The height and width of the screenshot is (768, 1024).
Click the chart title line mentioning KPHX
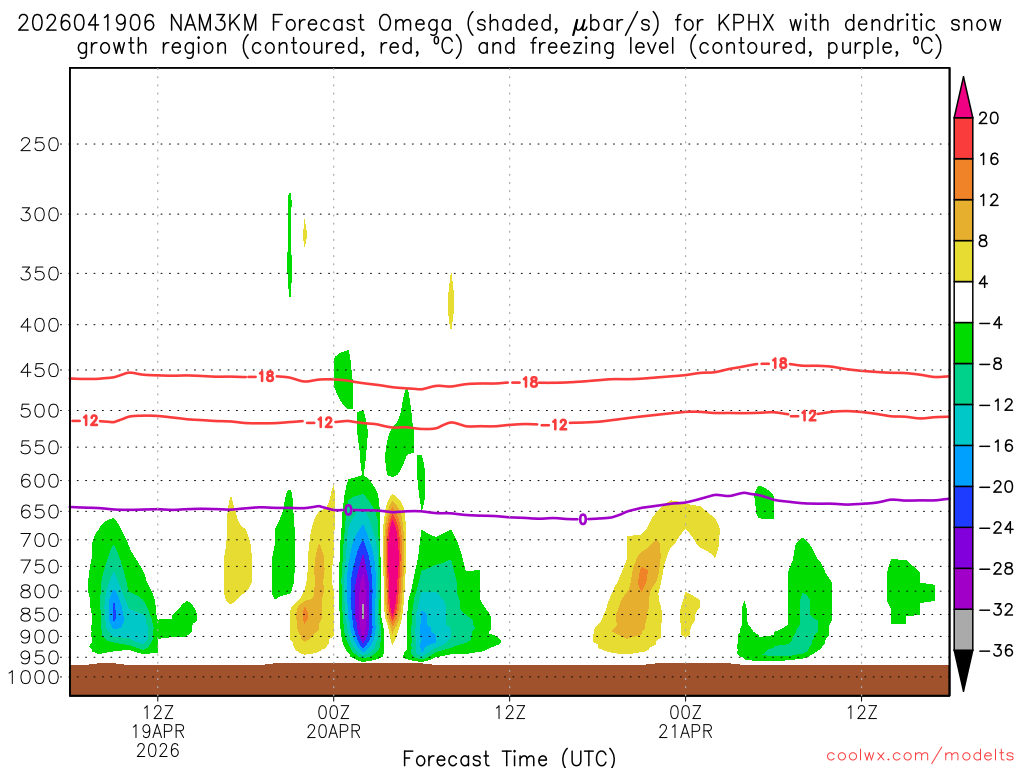(x=509, y=24)
